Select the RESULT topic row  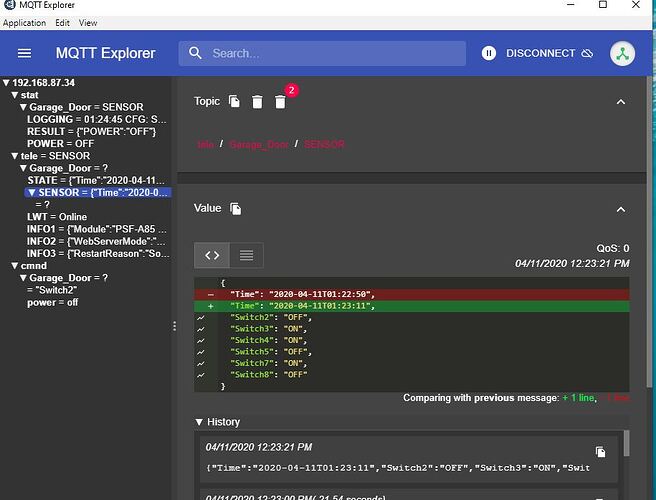[x=92, y=131]
